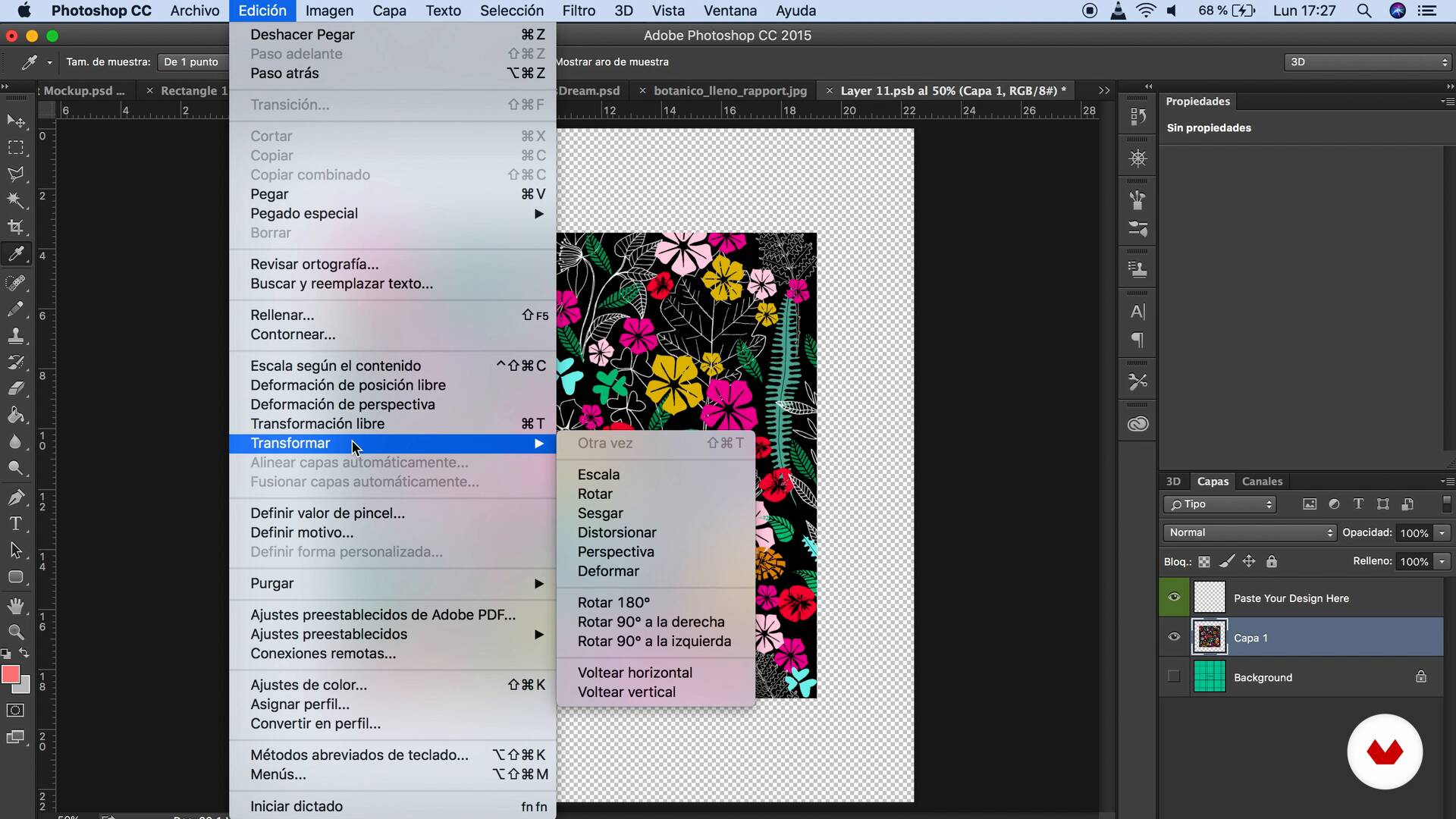
Task: Toggle lock transparent pixels
Action: [x=1204, y=562]
